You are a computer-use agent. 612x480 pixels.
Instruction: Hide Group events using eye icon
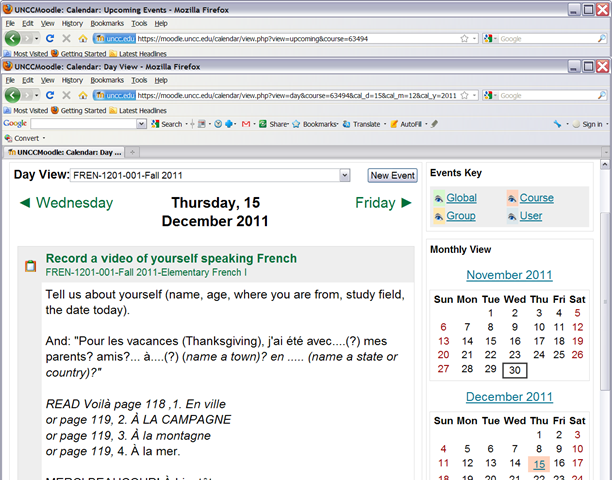(x=438, y=216)
